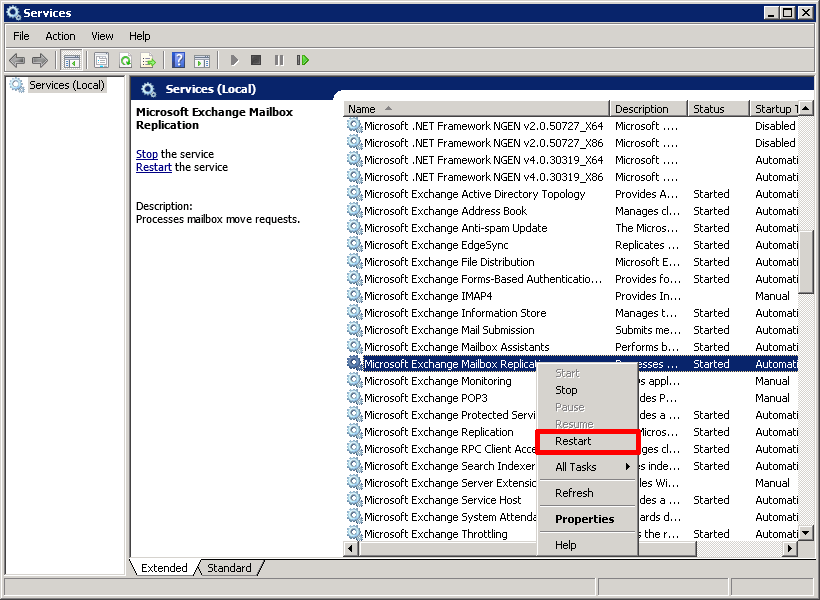Click gear icon of Microsoft Exchange Throttling

point(355,534)
